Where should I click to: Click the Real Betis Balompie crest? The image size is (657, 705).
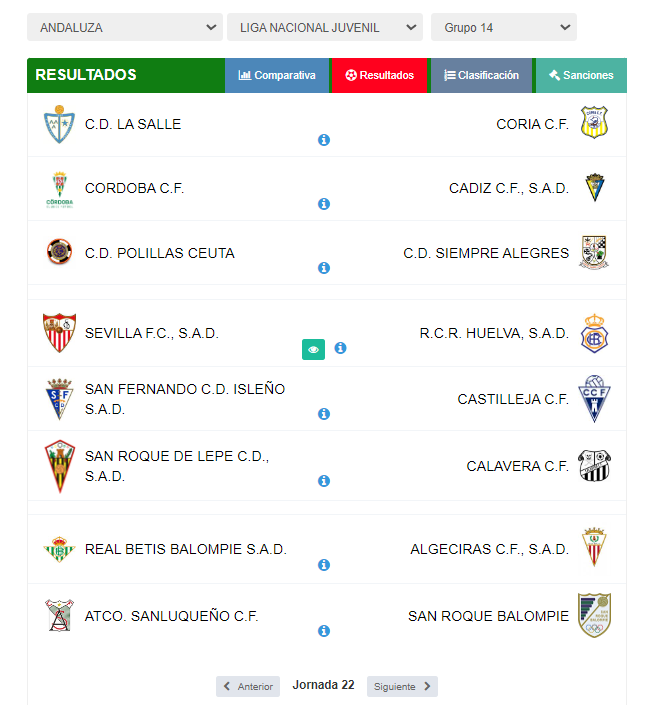59,549
